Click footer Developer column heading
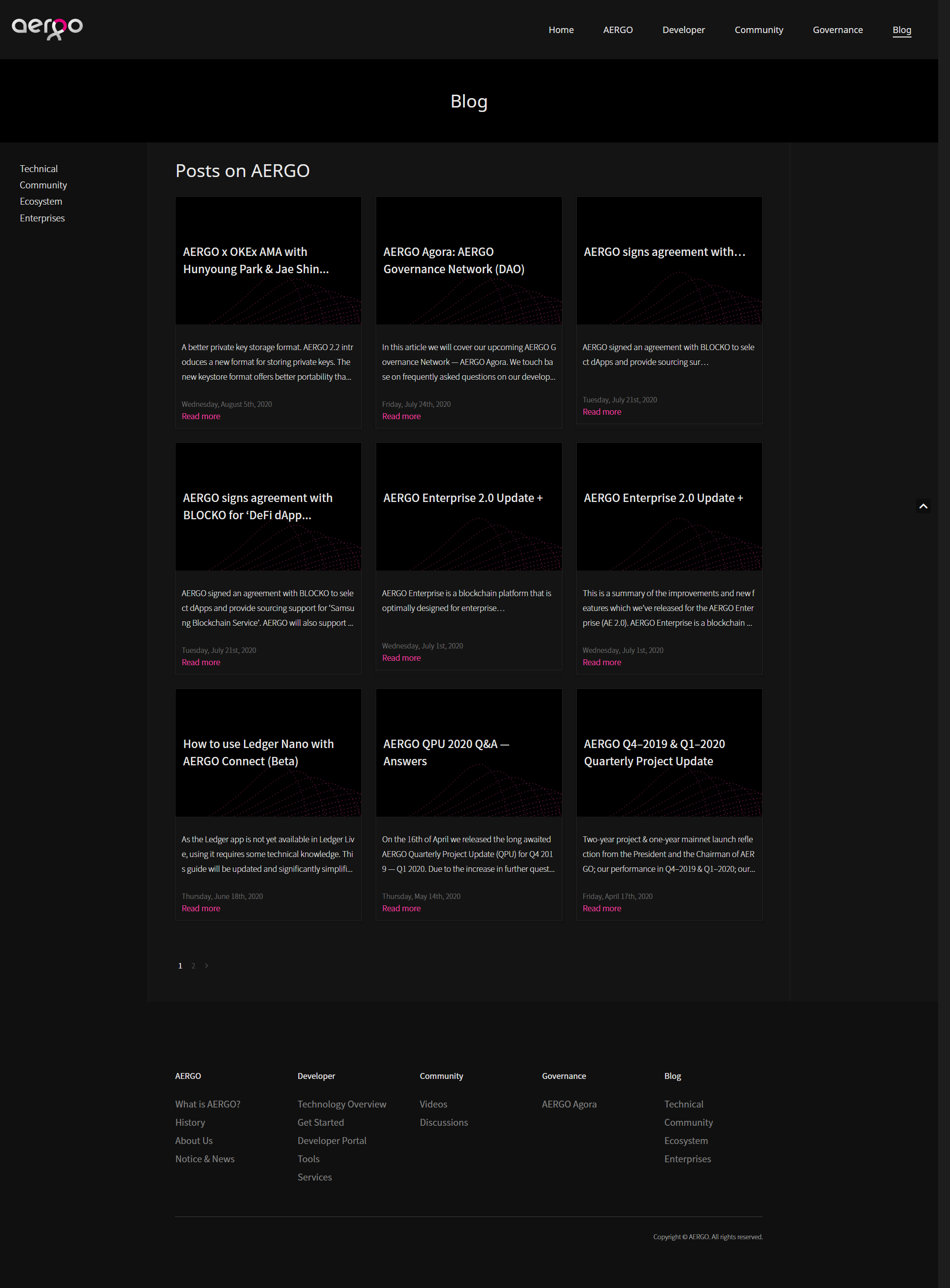 click(316, 1076)
